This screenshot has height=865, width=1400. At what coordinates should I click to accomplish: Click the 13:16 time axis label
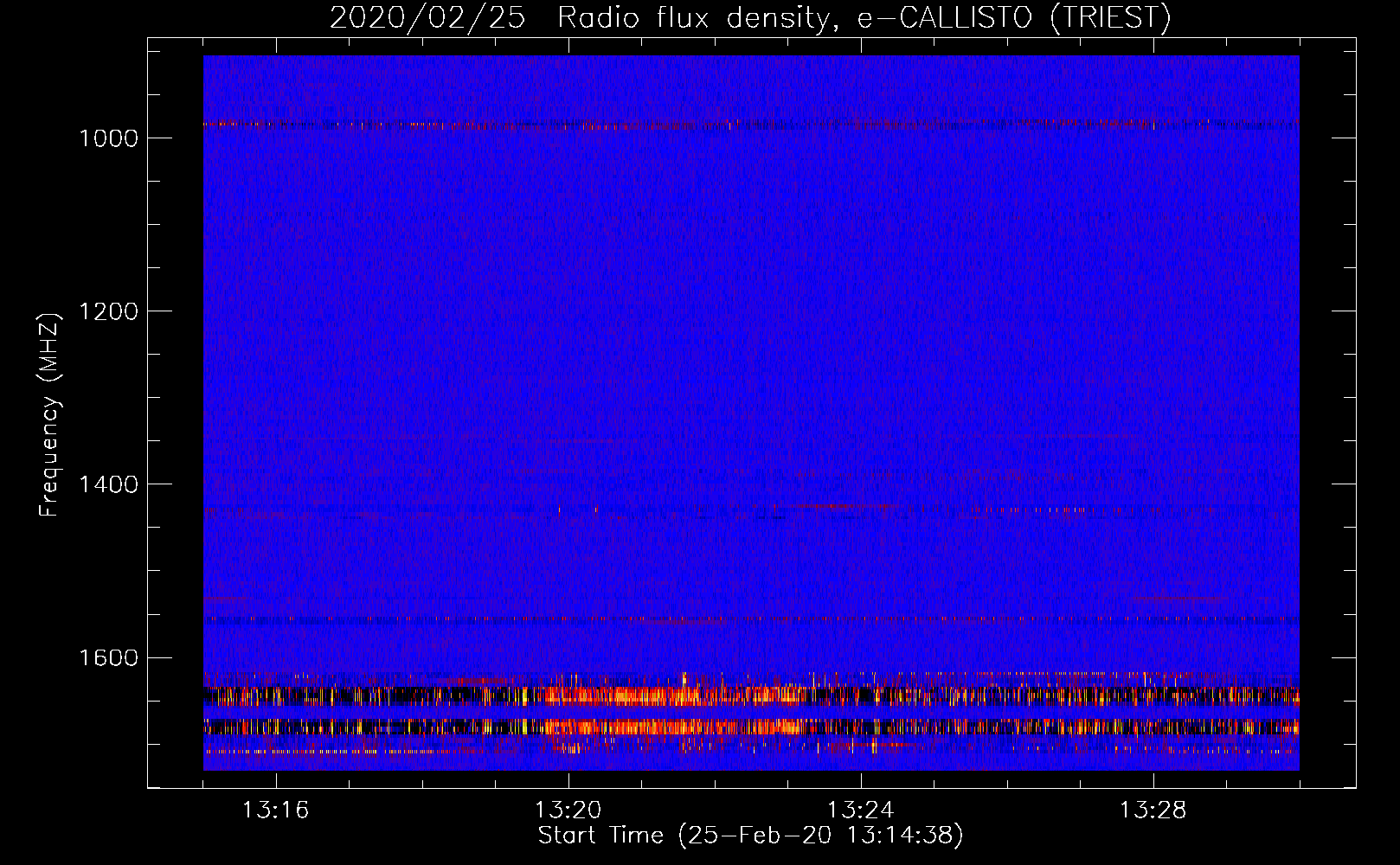tap(275, 811)
